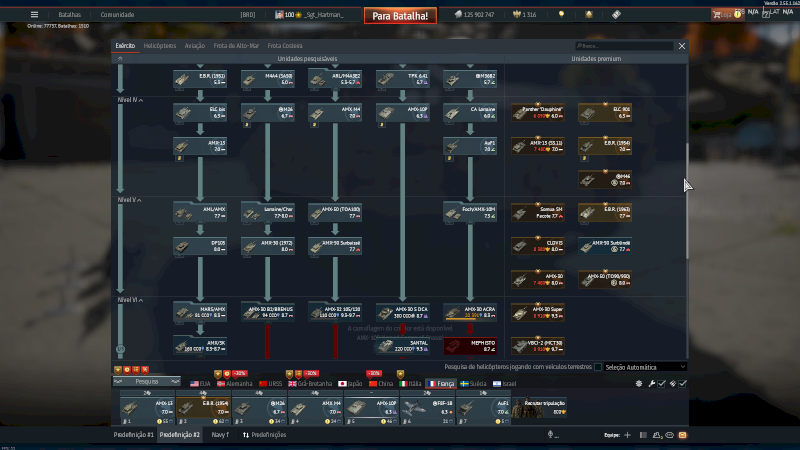
Task: Select the @F8F-1B aircraft crew slot
Action: point(428,409)
